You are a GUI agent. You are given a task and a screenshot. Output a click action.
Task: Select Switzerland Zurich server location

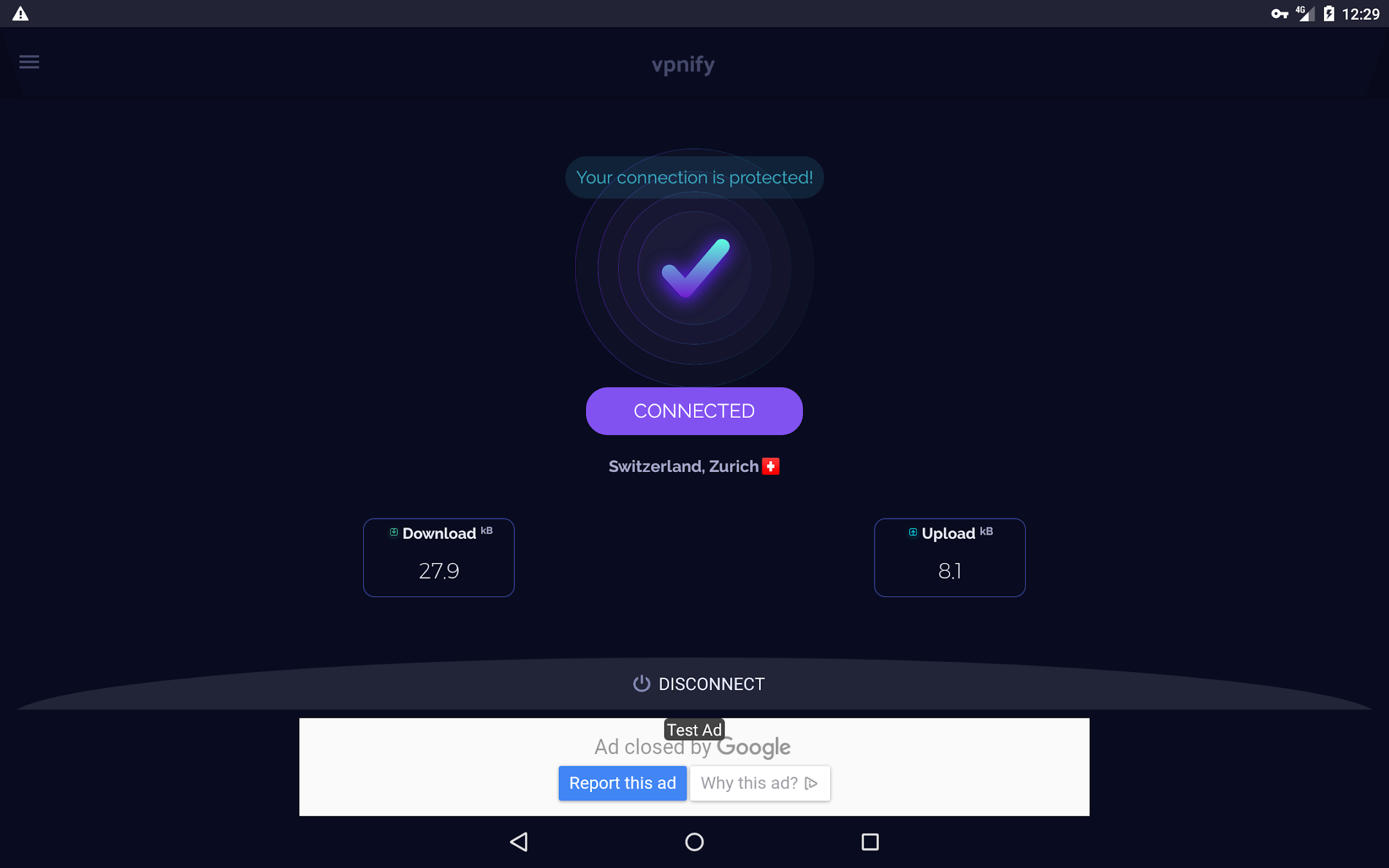[694, 466]
